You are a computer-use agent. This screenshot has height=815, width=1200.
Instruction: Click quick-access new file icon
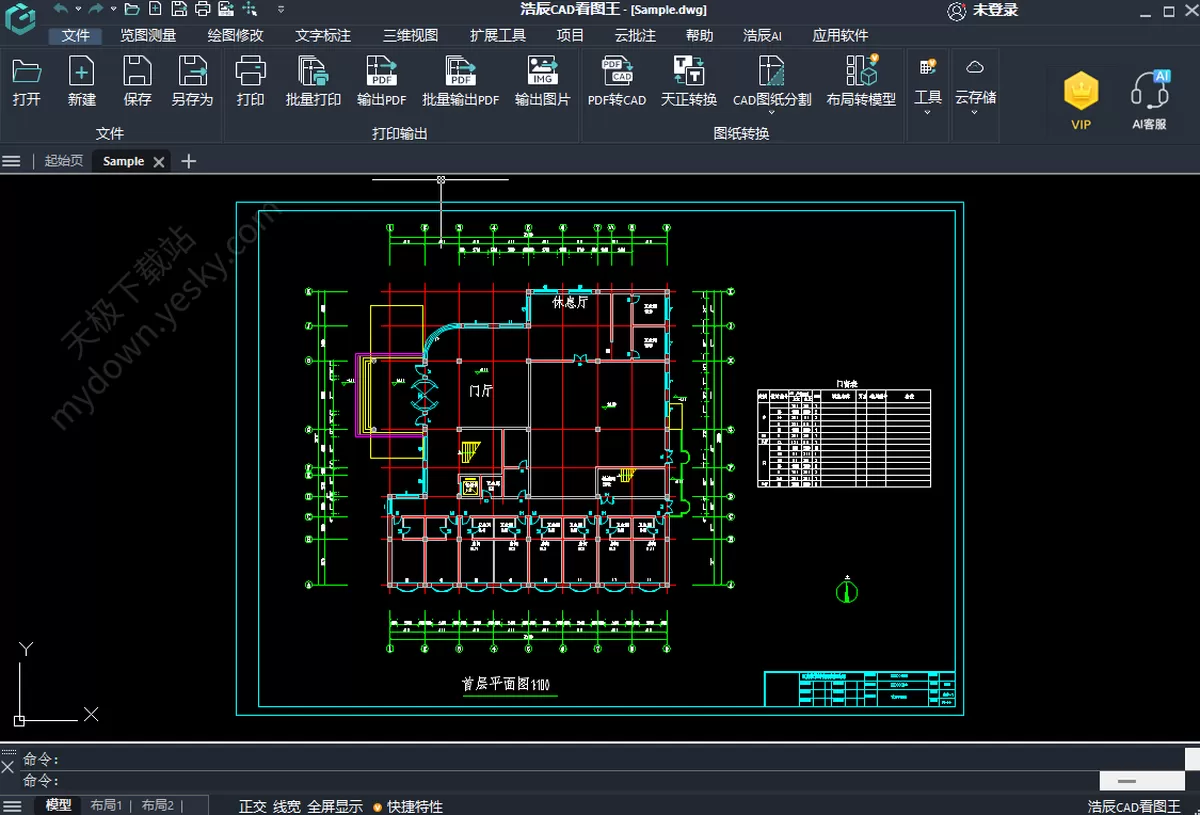[155, 9]
